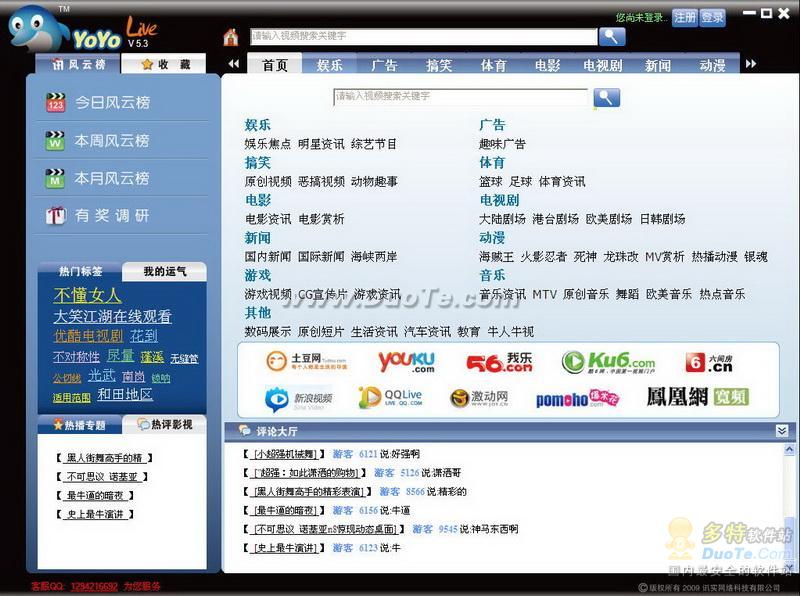Switch to 热评影视 tab

(x=164, y=425)
